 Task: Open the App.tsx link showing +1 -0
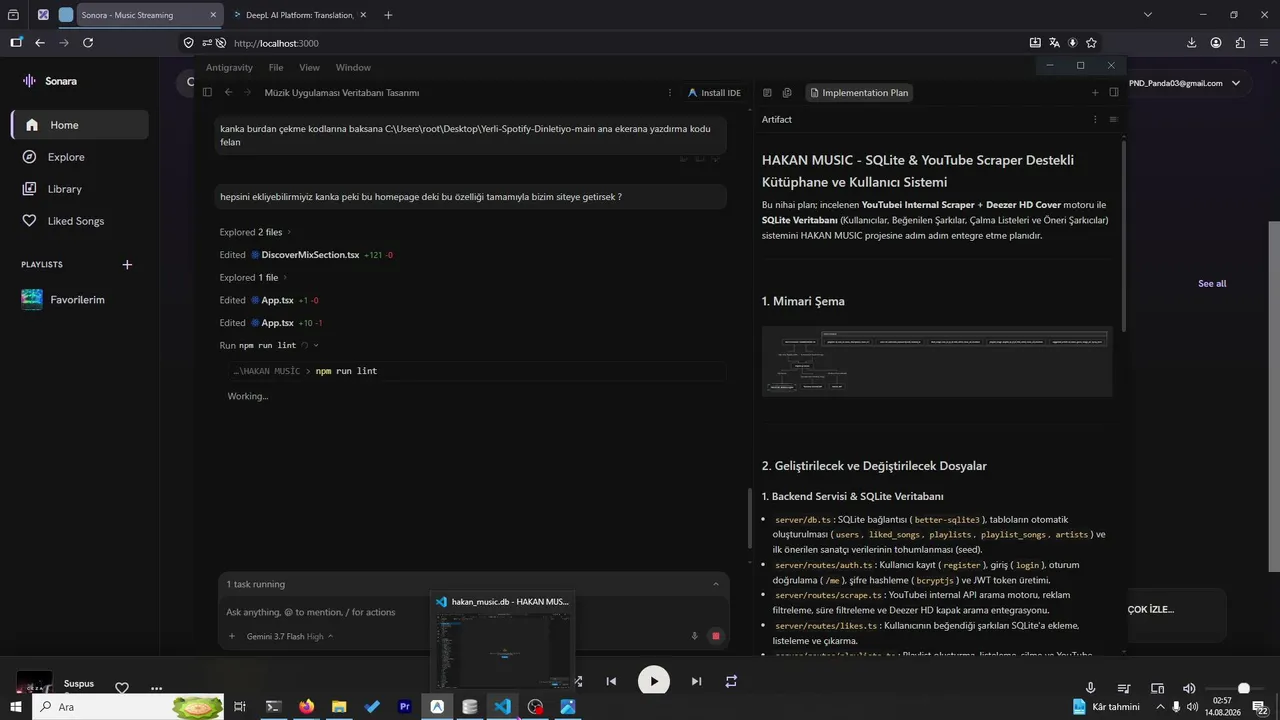point(277,300)
